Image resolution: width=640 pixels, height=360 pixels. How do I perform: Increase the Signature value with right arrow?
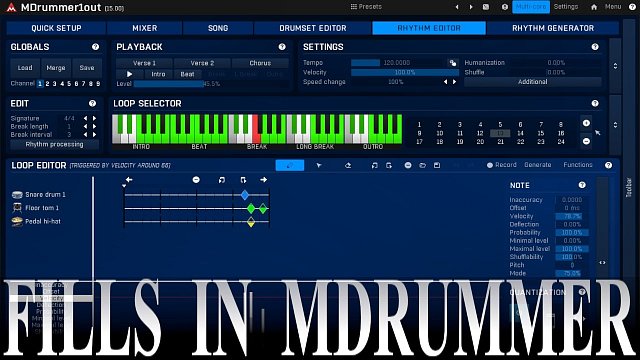pyautogui.click(x=94, y=118)
